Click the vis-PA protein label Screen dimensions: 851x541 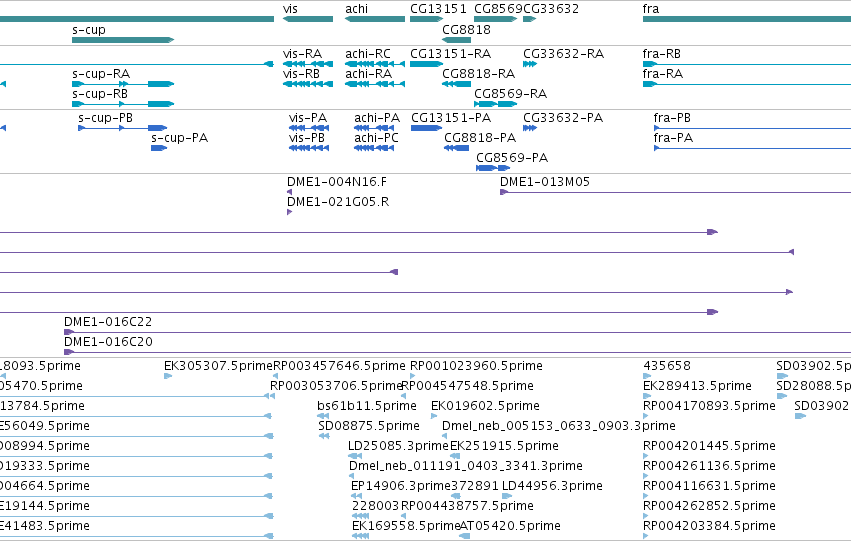(308, 118)
